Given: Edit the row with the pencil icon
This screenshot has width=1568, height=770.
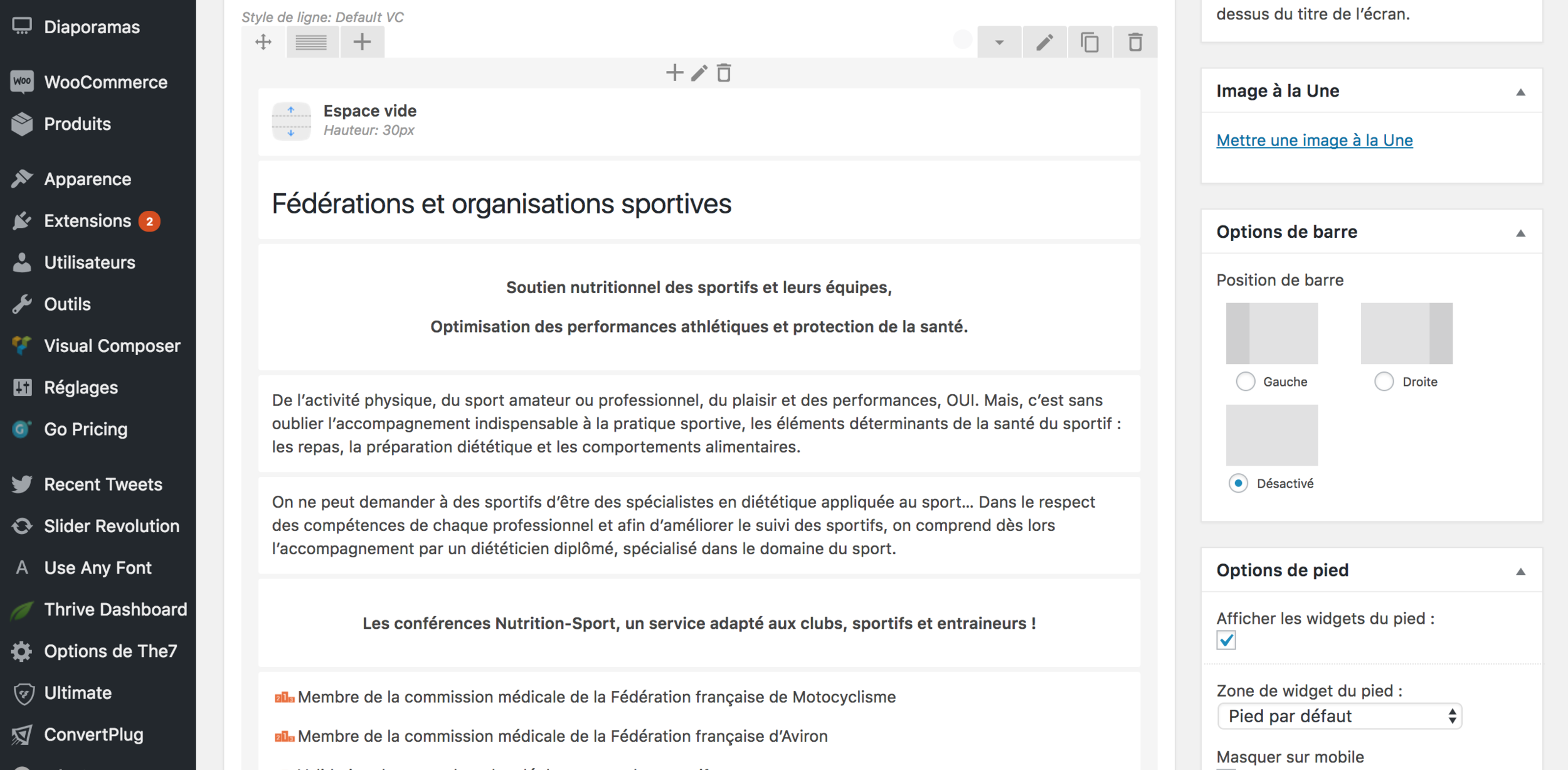Looking at the screenshot, I should pyautogui.click(x=1044, y=42).
